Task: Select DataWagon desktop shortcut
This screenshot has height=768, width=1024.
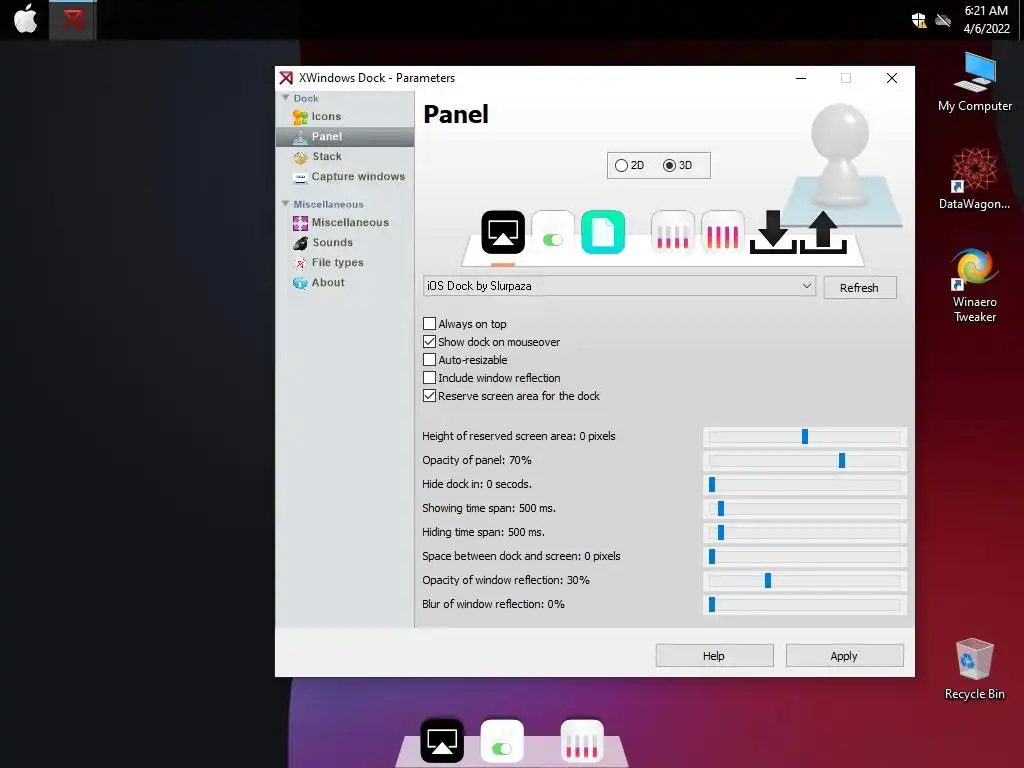Action: pos(974,178)
